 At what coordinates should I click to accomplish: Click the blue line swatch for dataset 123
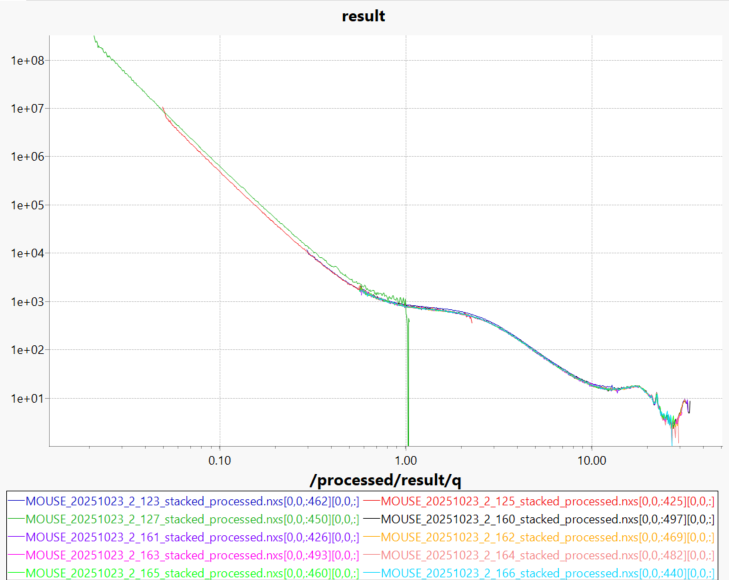(15, 500)
